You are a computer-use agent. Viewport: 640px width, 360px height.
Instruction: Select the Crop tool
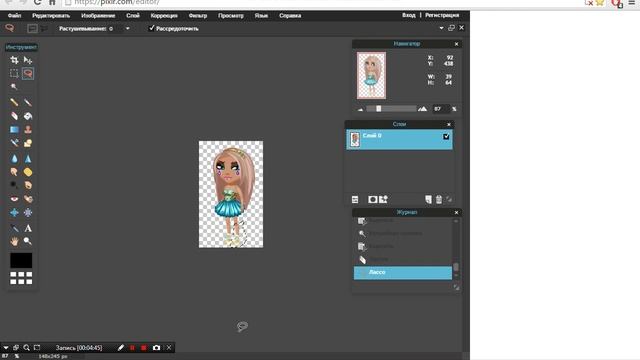14,60
